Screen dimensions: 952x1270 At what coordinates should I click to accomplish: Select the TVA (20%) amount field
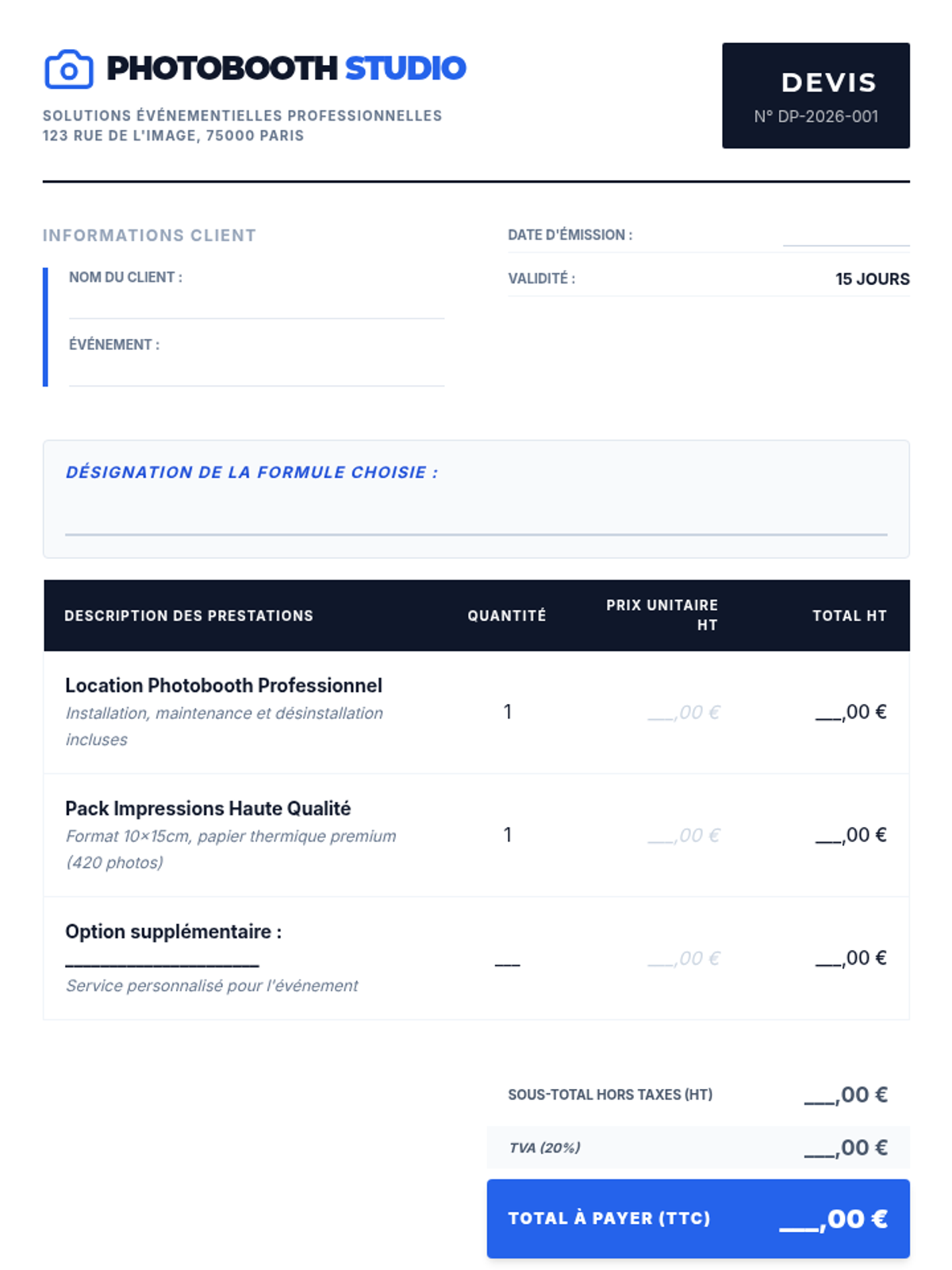point(846,1148)
